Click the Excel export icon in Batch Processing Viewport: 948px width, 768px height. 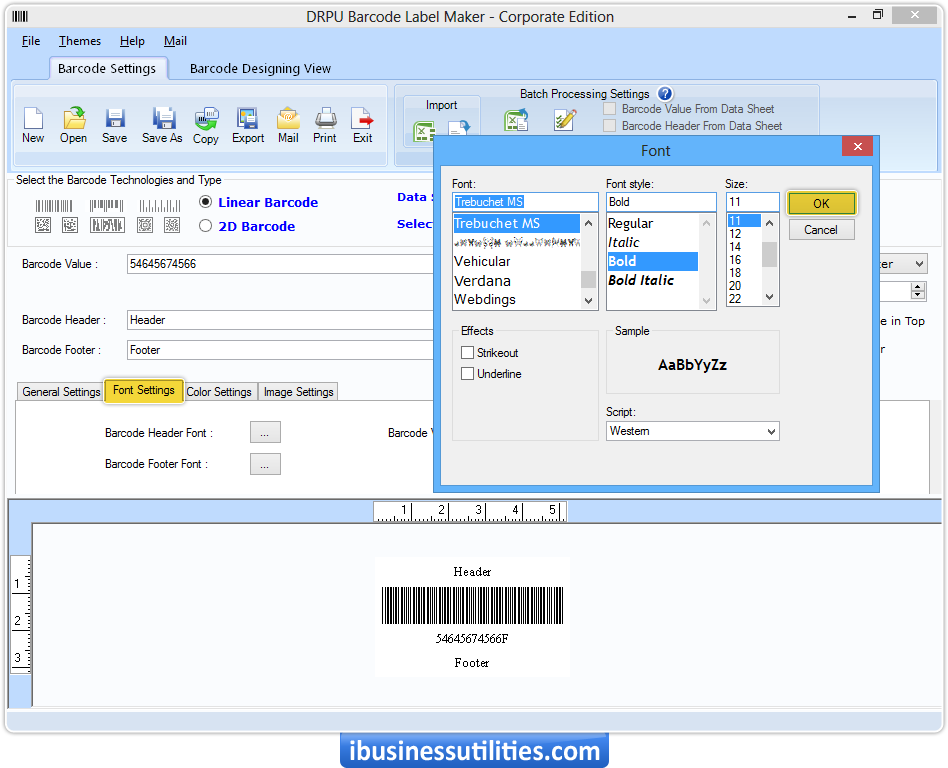[x=516, y=120]
